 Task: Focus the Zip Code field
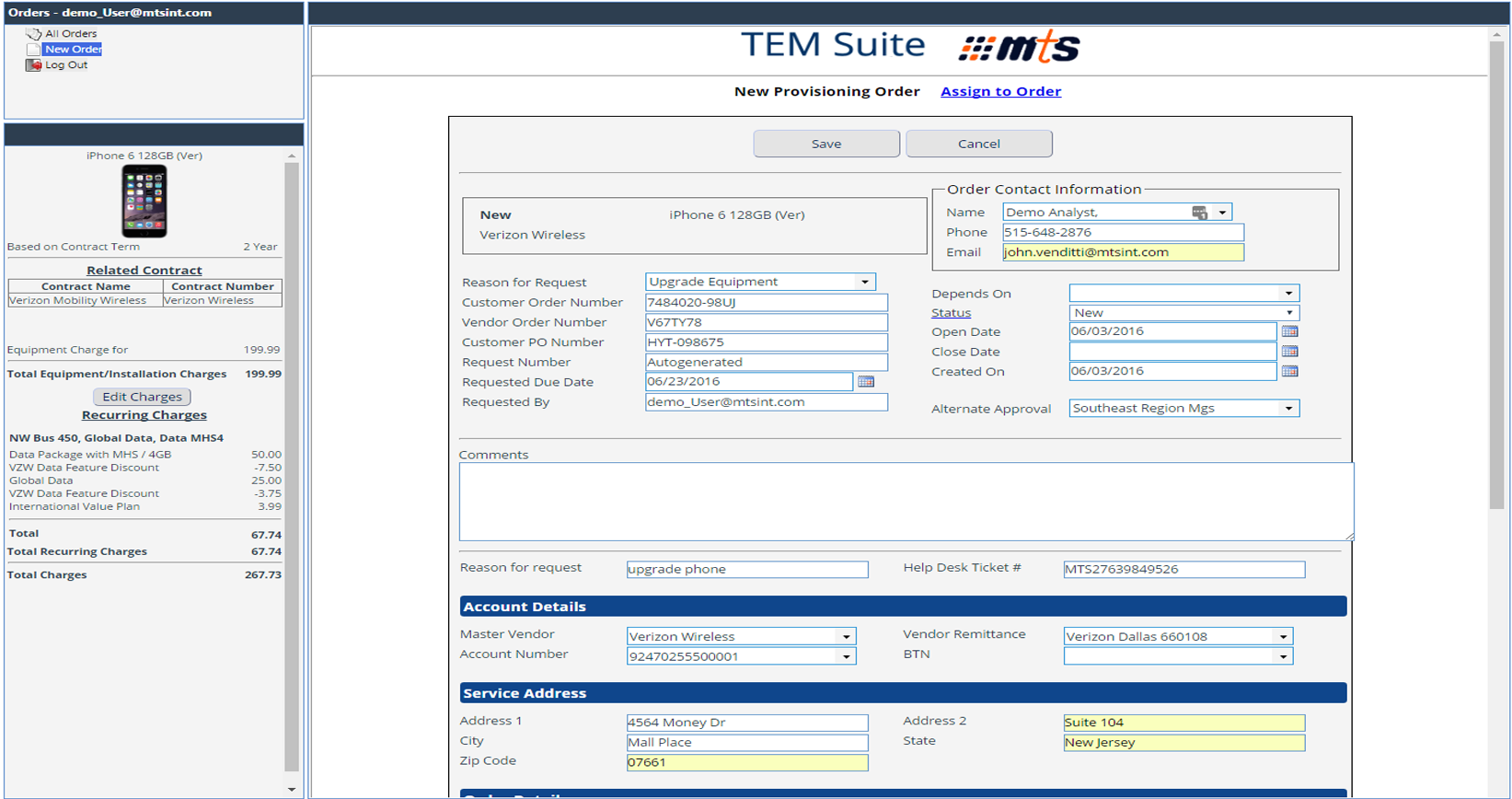[x=747, y=763]
